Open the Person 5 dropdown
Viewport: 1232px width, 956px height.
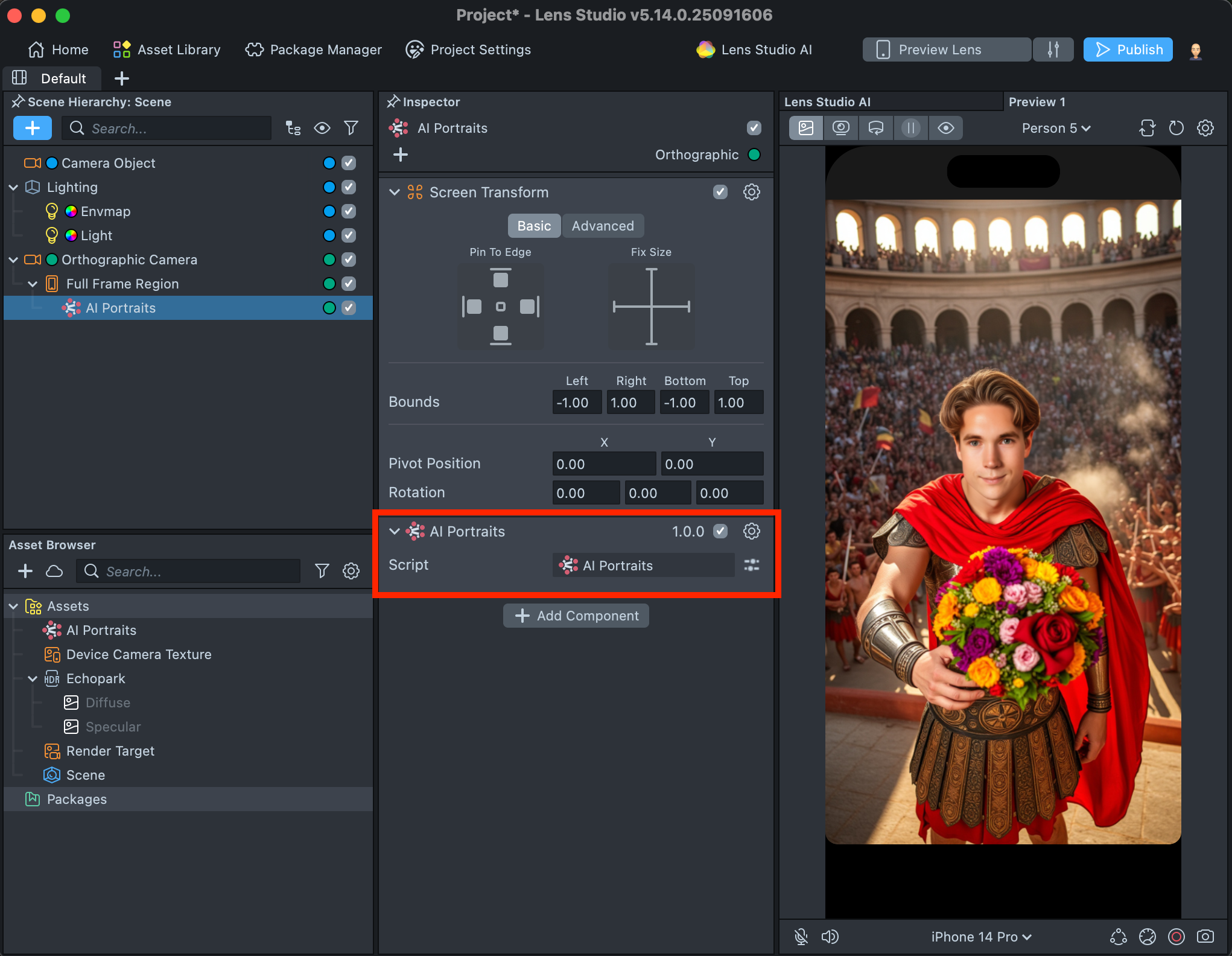tap(1056, 128)
